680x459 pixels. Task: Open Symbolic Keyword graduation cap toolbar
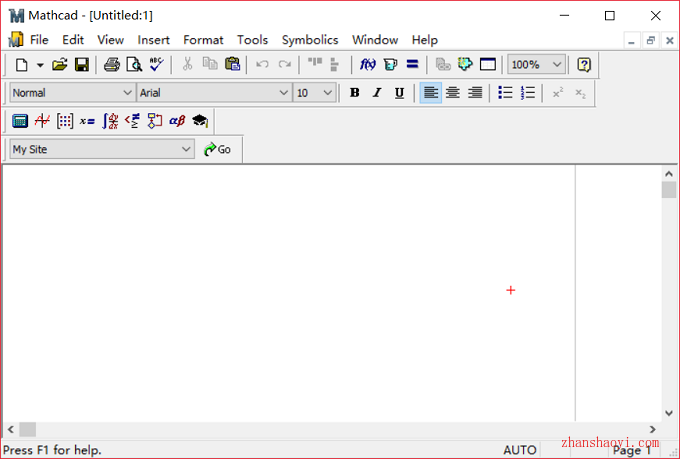point(200,121)
